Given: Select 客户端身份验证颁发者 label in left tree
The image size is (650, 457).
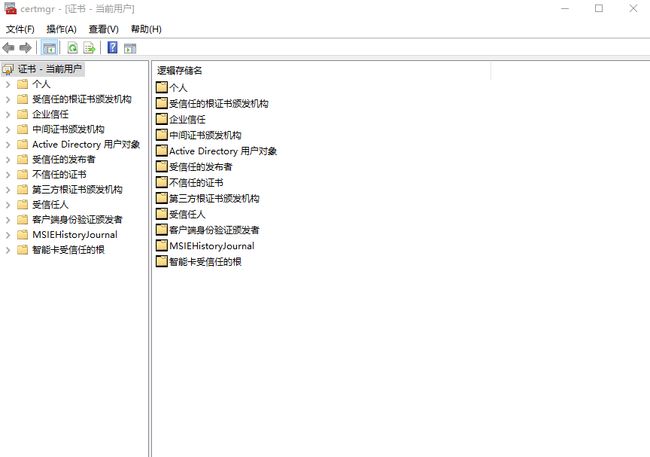Looking at the screenshot, I should (77, 220).
